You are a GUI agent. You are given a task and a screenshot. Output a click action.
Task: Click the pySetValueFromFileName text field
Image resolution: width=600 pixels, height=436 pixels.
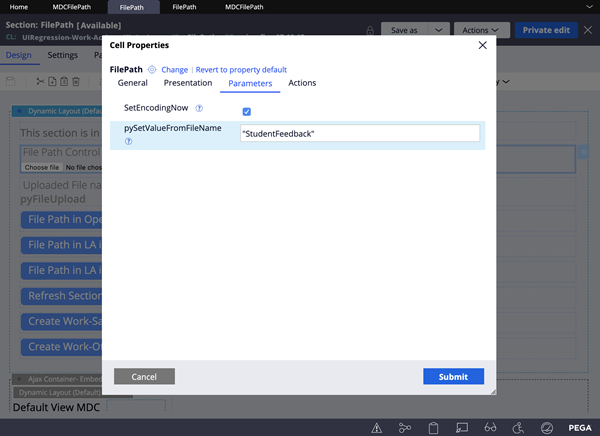[359, 133]
